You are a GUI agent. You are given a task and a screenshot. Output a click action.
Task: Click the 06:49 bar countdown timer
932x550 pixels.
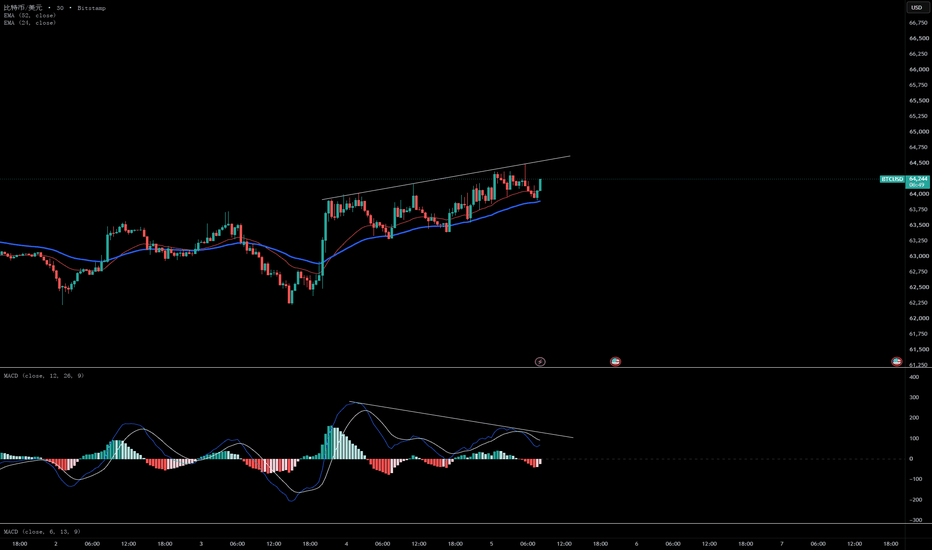click(x=917, y=185)
